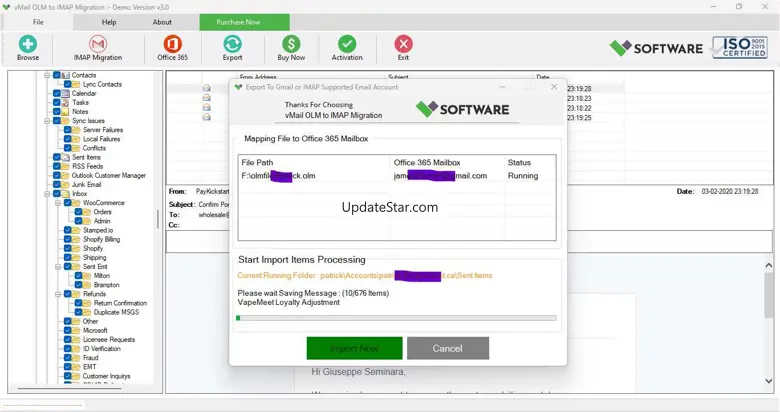Uncheck the Orders folder checkbox
The width and height of the screenshot is (780, 412).
[79, 212]
